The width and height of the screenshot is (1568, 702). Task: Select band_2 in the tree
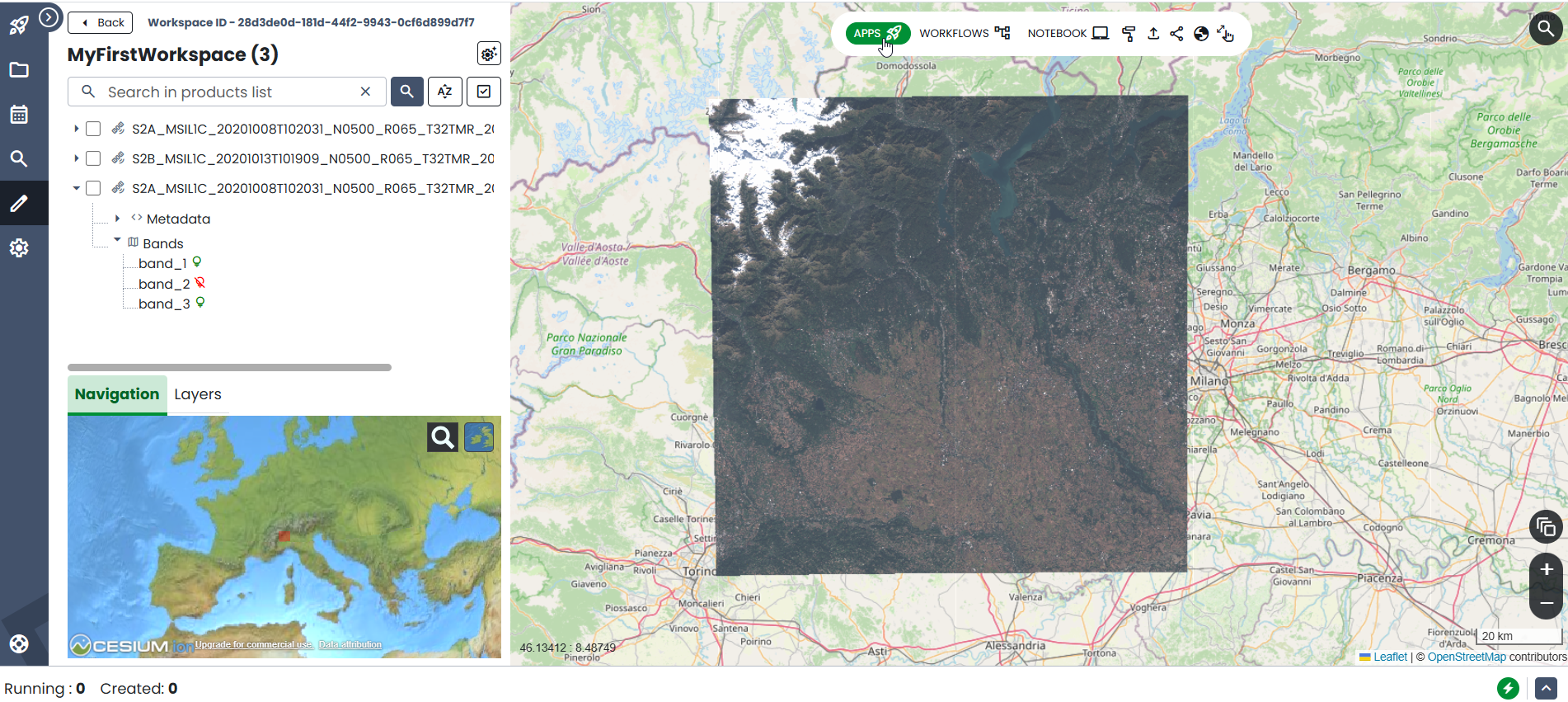(x=164, y=284)
